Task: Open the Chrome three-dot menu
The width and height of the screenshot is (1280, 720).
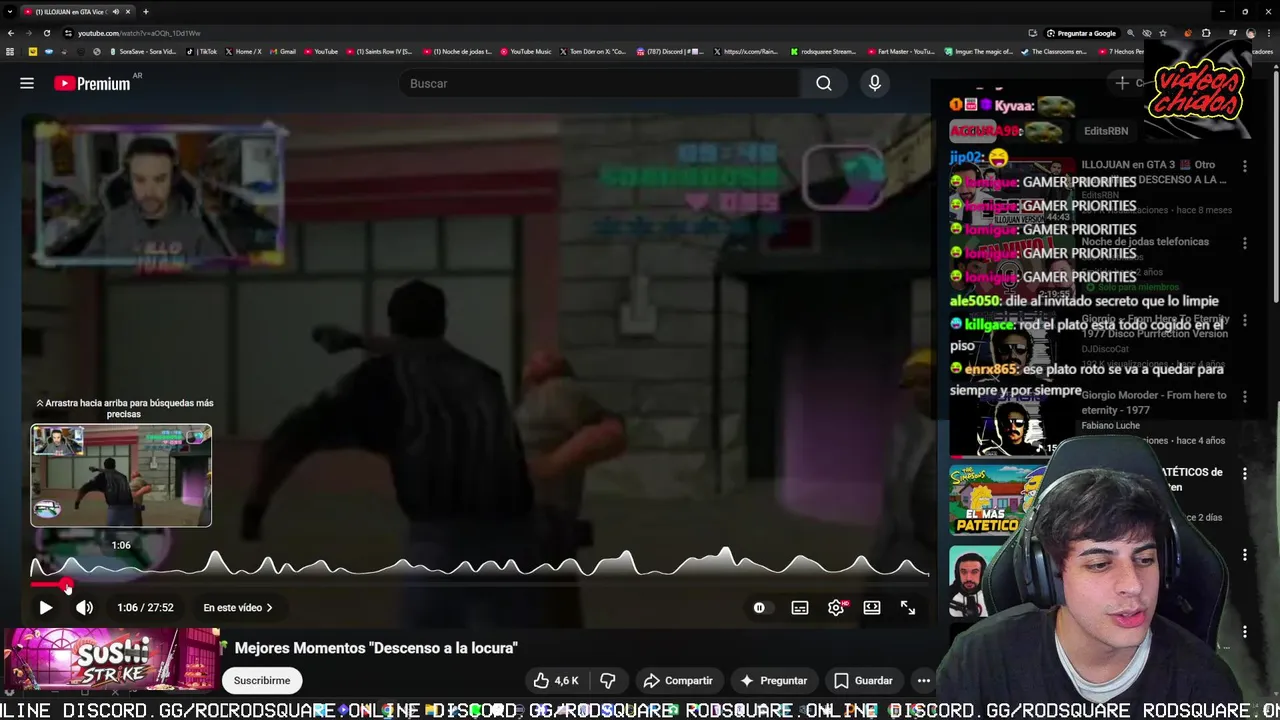Action: 1270,33
